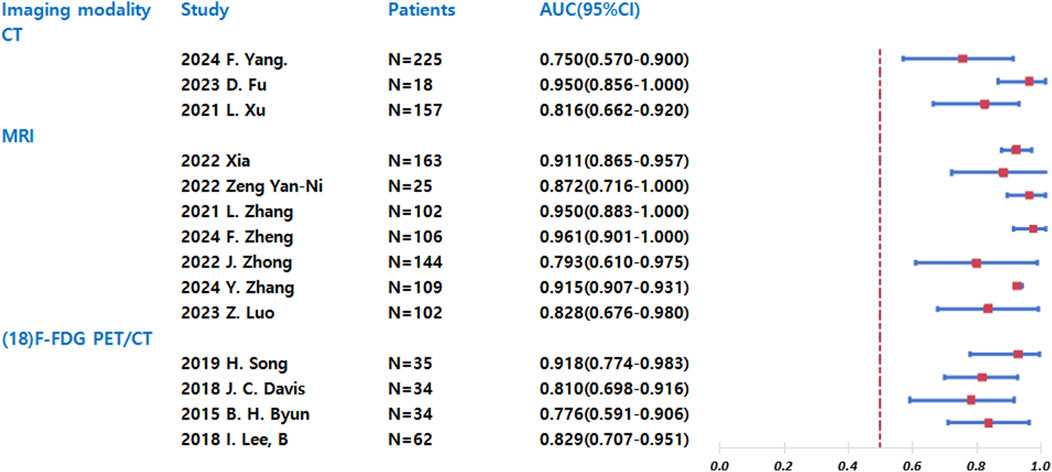Click the red marker for 2024 Y. Zhang
The height and width of the screenshot is (472, 1052).
click(1017, 286)
